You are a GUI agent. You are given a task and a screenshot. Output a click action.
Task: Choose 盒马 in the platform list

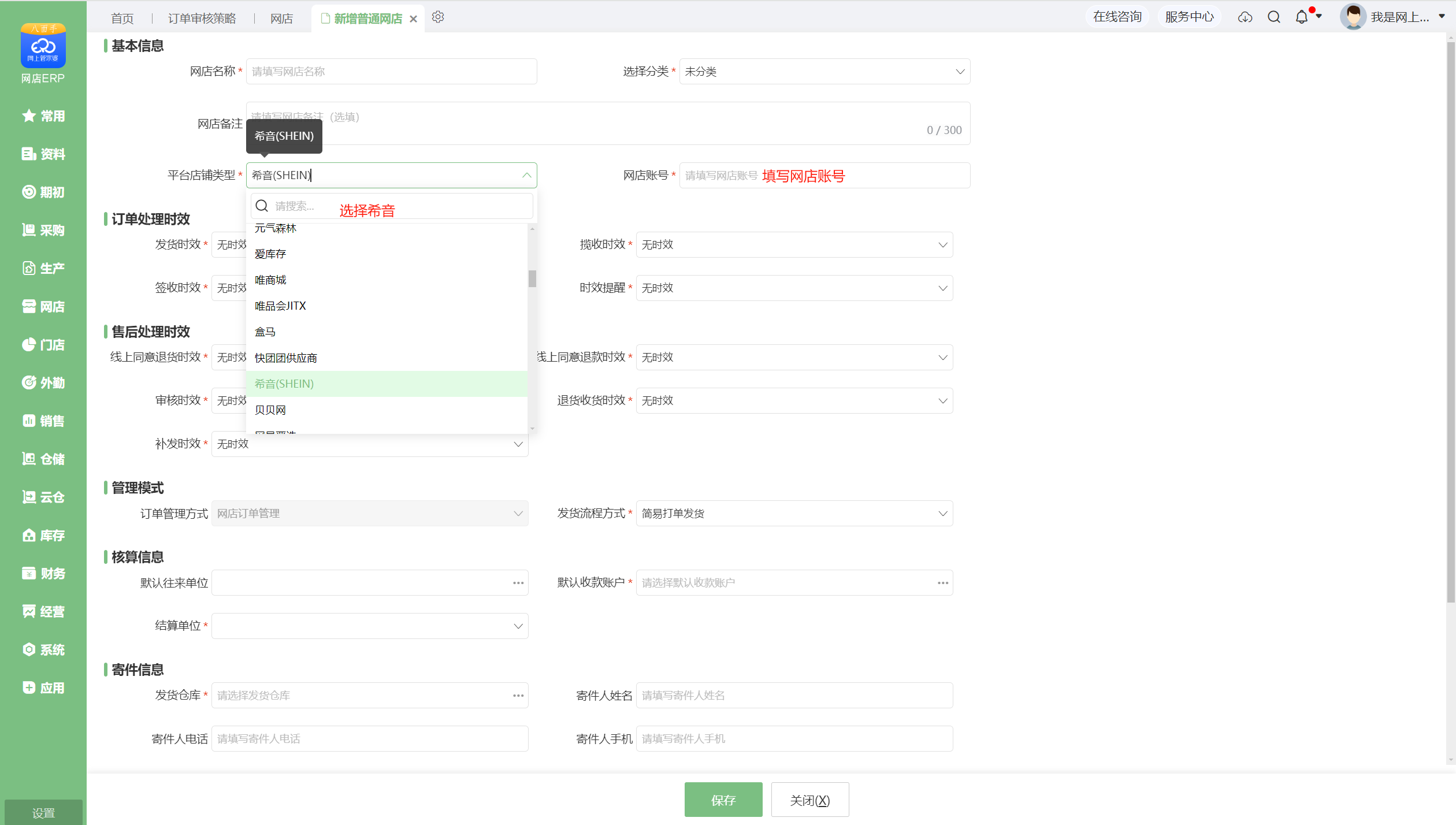tap(387, 332)
